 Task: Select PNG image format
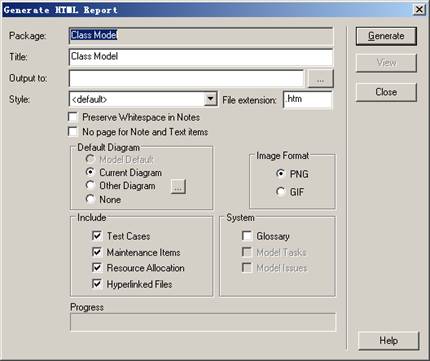coord(281,174)
